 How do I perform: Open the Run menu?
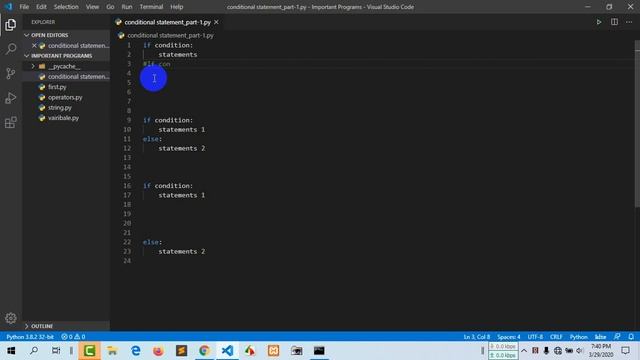(x=127, y=7)
